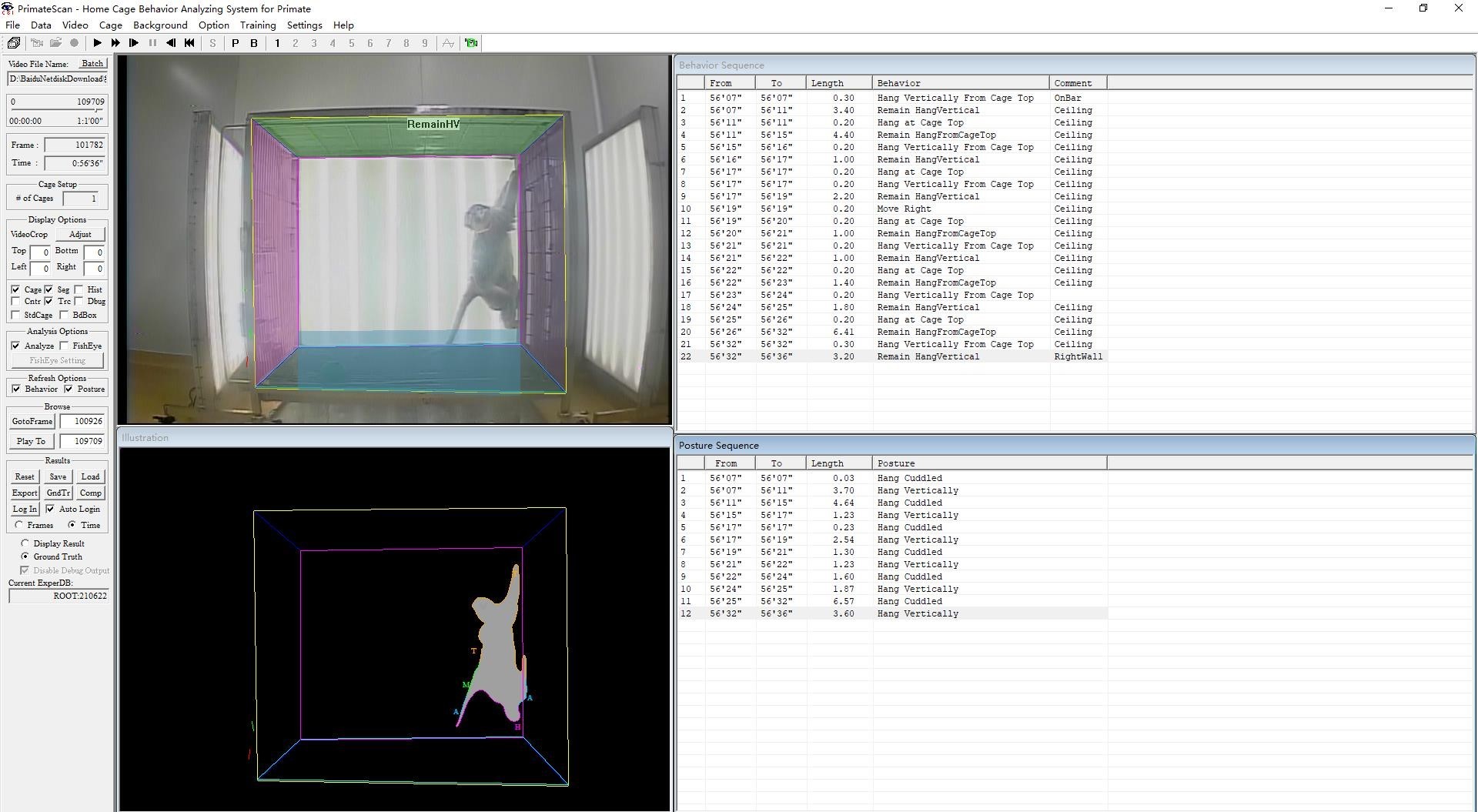1478x812 pixels.
Task: Click the Play To button
Action: click(31, 441)
